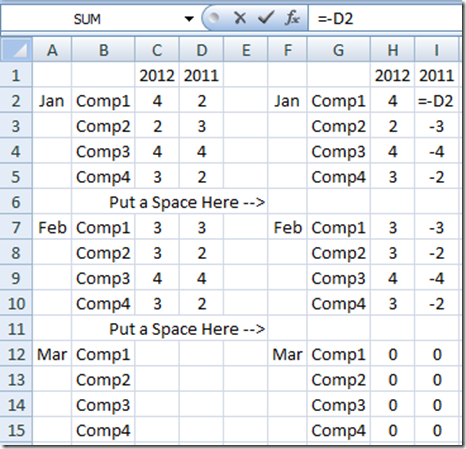
Task: Expand the Name Box dropdown arrow
Action: coord(189,19)
